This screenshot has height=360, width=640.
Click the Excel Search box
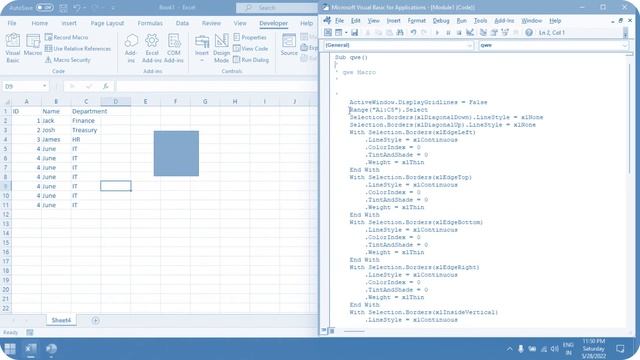coord(277,8)
